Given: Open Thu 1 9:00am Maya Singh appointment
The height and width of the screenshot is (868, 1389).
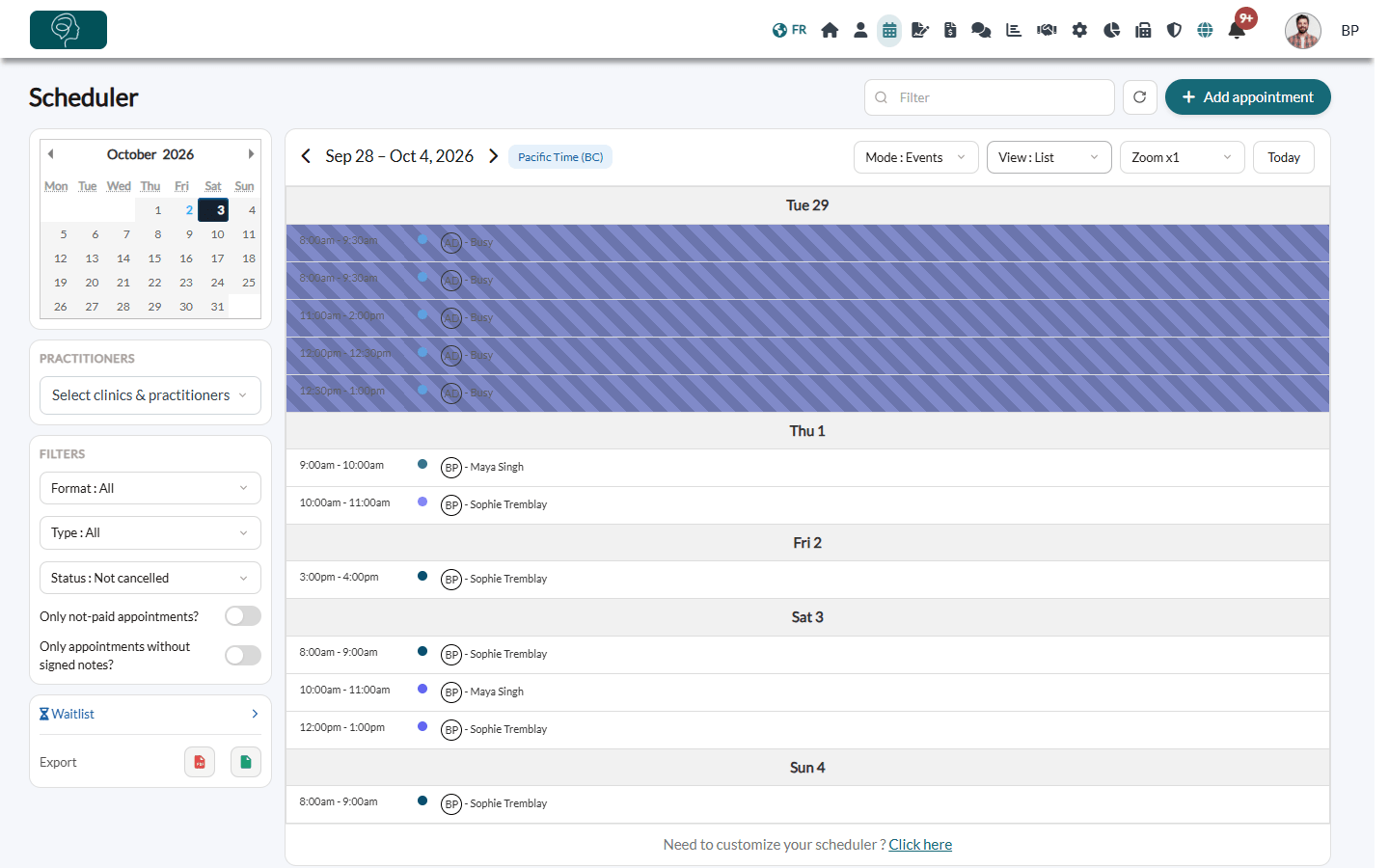Looking at the screenshot, I should 807,468.
